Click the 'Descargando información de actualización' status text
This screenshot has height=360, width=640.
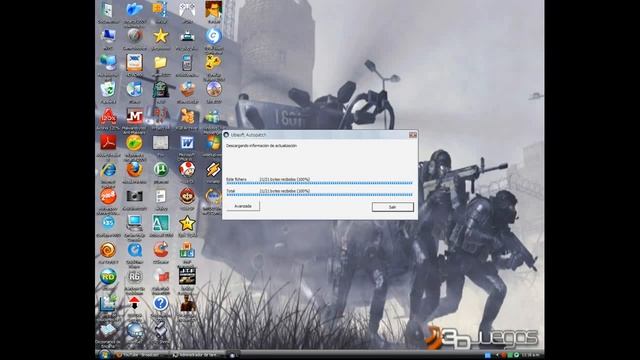(x=262, y=146)
